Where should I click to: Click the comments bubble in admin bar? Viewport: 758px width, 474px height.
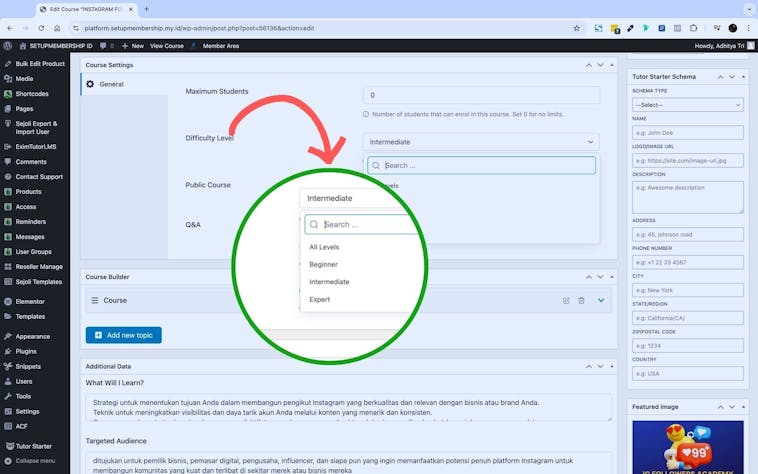(103, 46)
